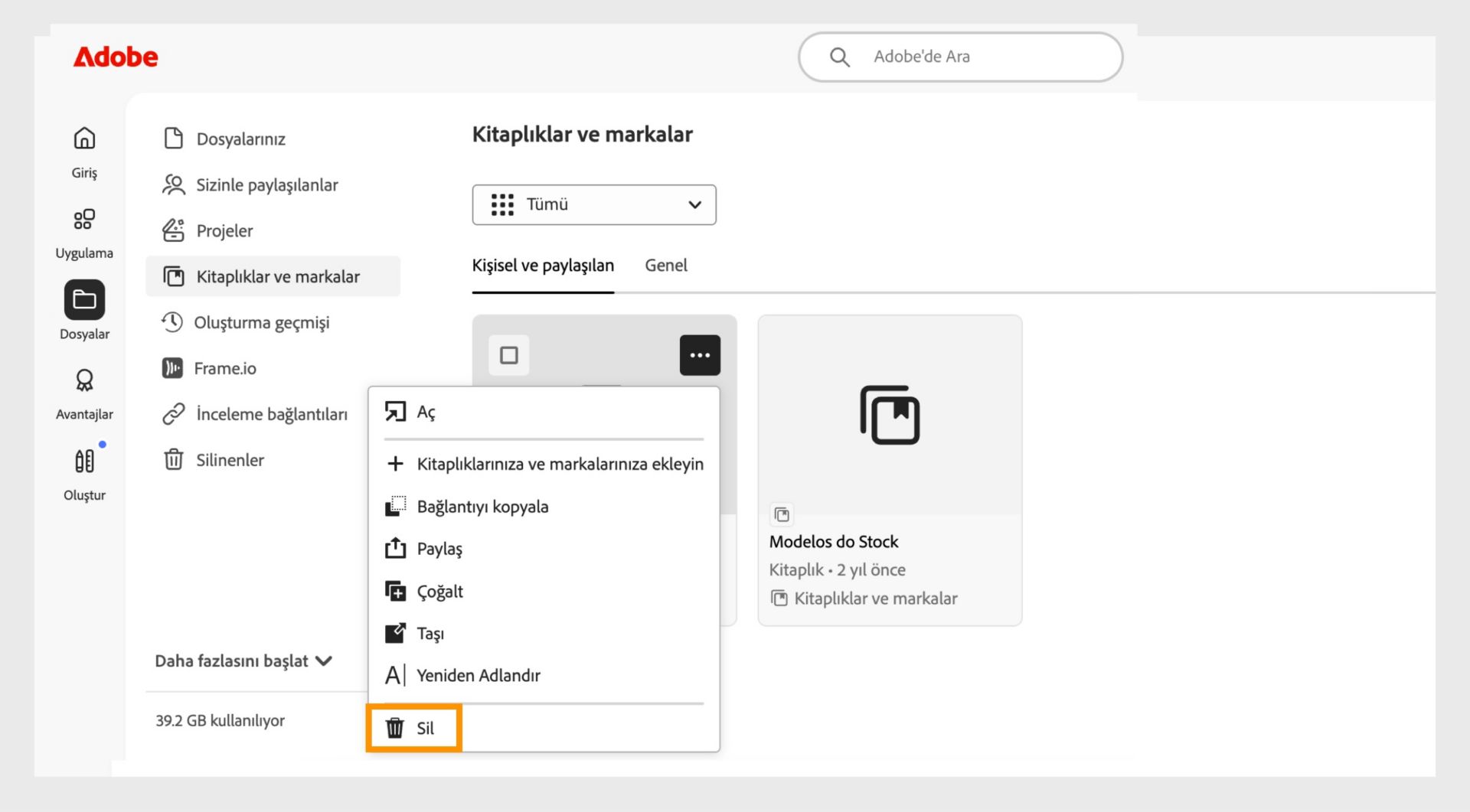Open the Tümü filter dropdown
The height and width of the screenshot is (812, 1470).
tap(594, 205)
